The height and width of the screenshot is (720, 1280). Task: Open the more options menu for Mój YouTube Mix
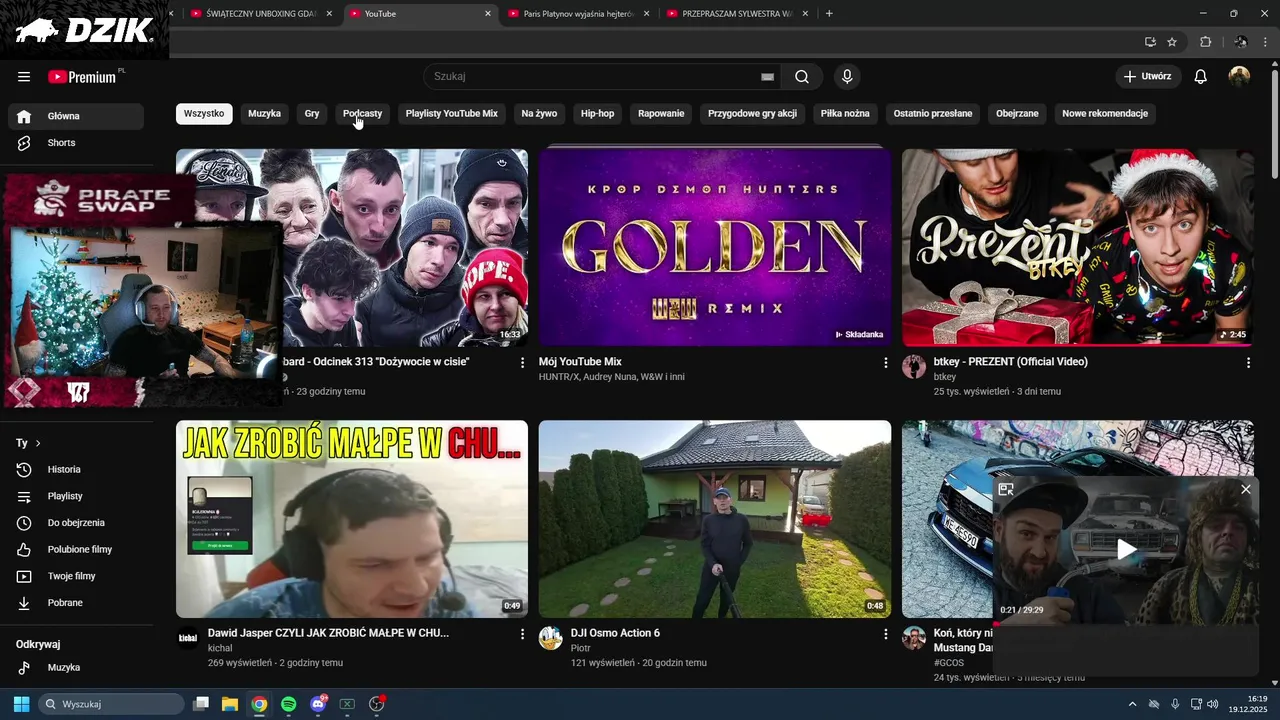885,363
